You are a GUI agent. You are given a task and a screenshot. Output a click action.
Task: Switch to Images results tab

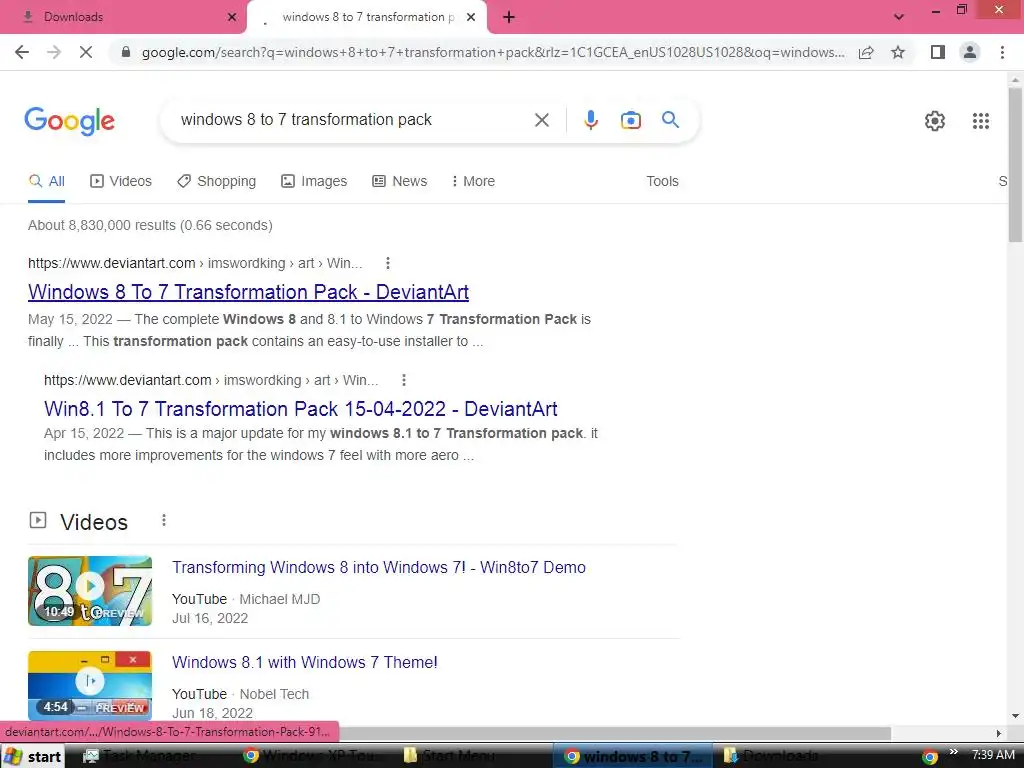click(x=314, y=182)
